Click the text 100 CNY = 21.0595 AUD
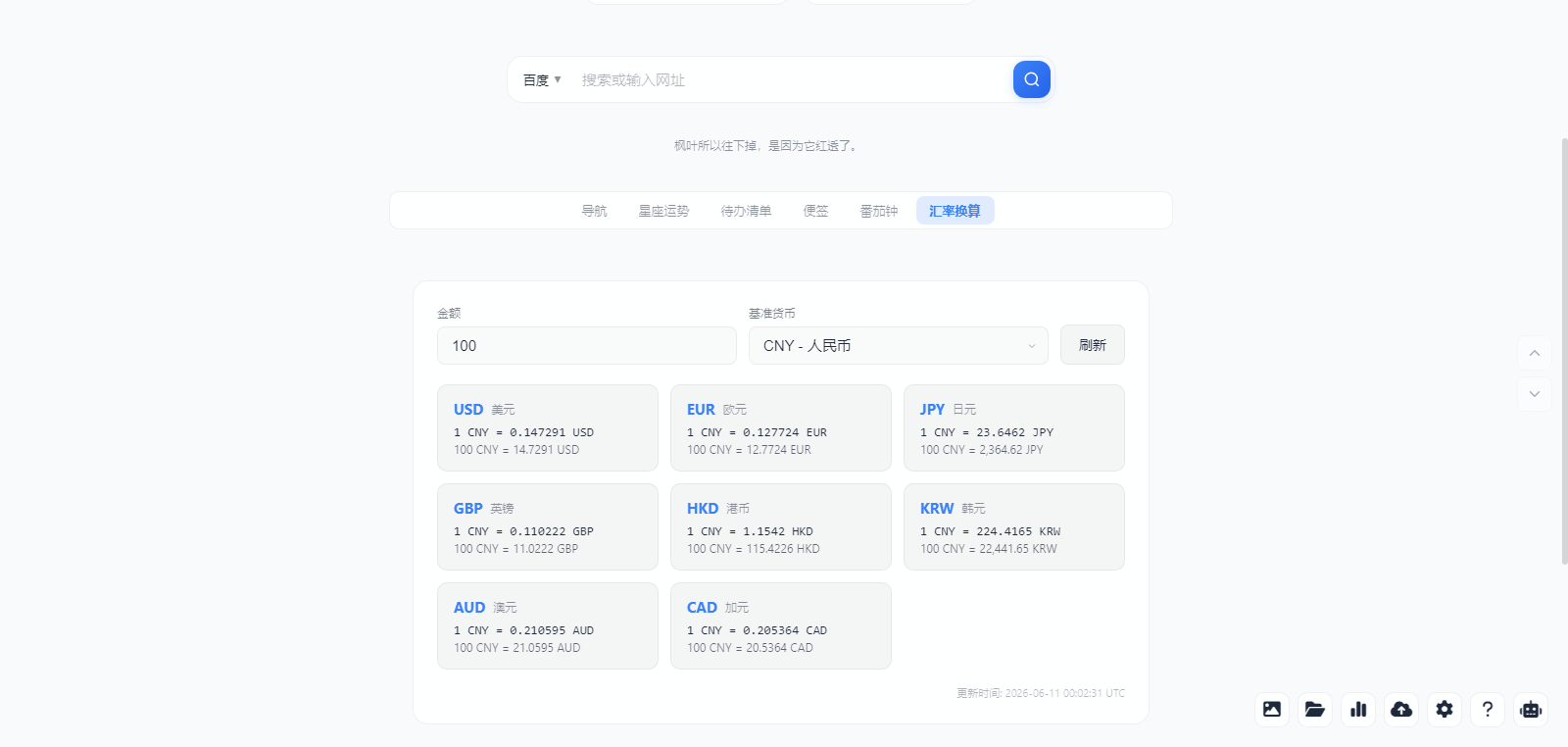This screenshot has height=747, width=1568. coord(516,648)
